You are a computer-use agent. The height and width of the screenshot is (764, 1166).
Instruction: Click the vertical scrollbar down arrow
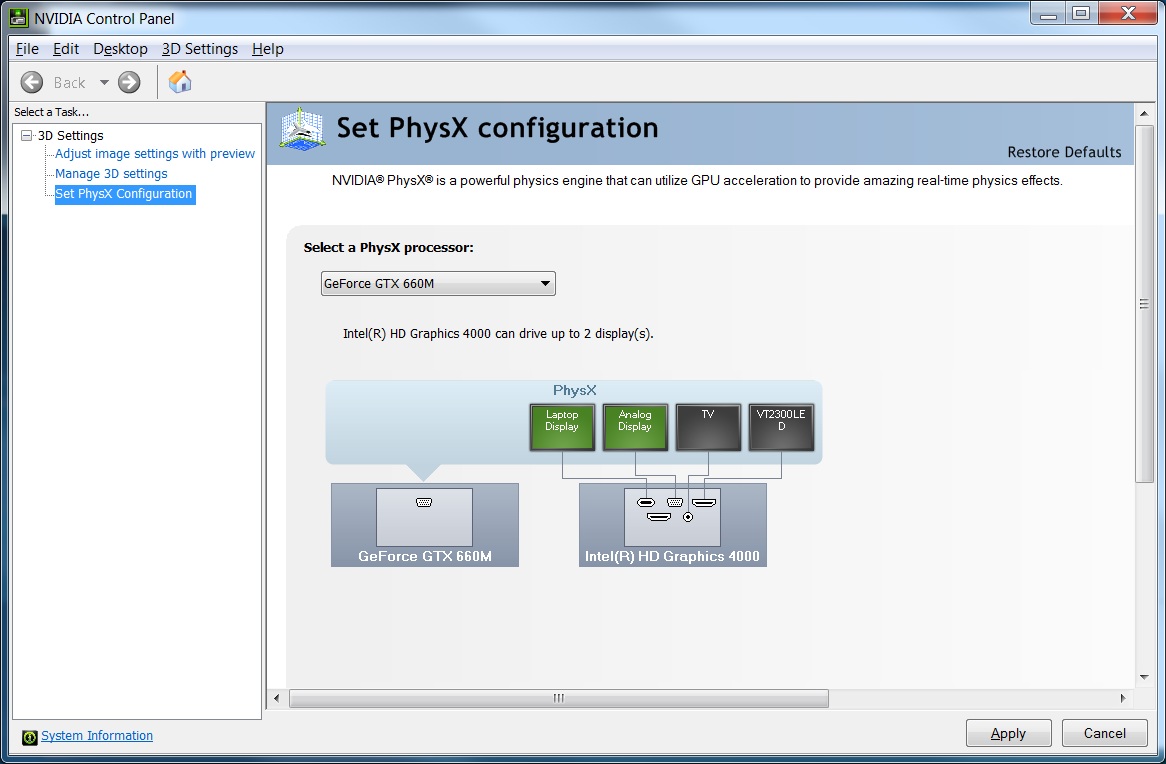pos(1144,678)
